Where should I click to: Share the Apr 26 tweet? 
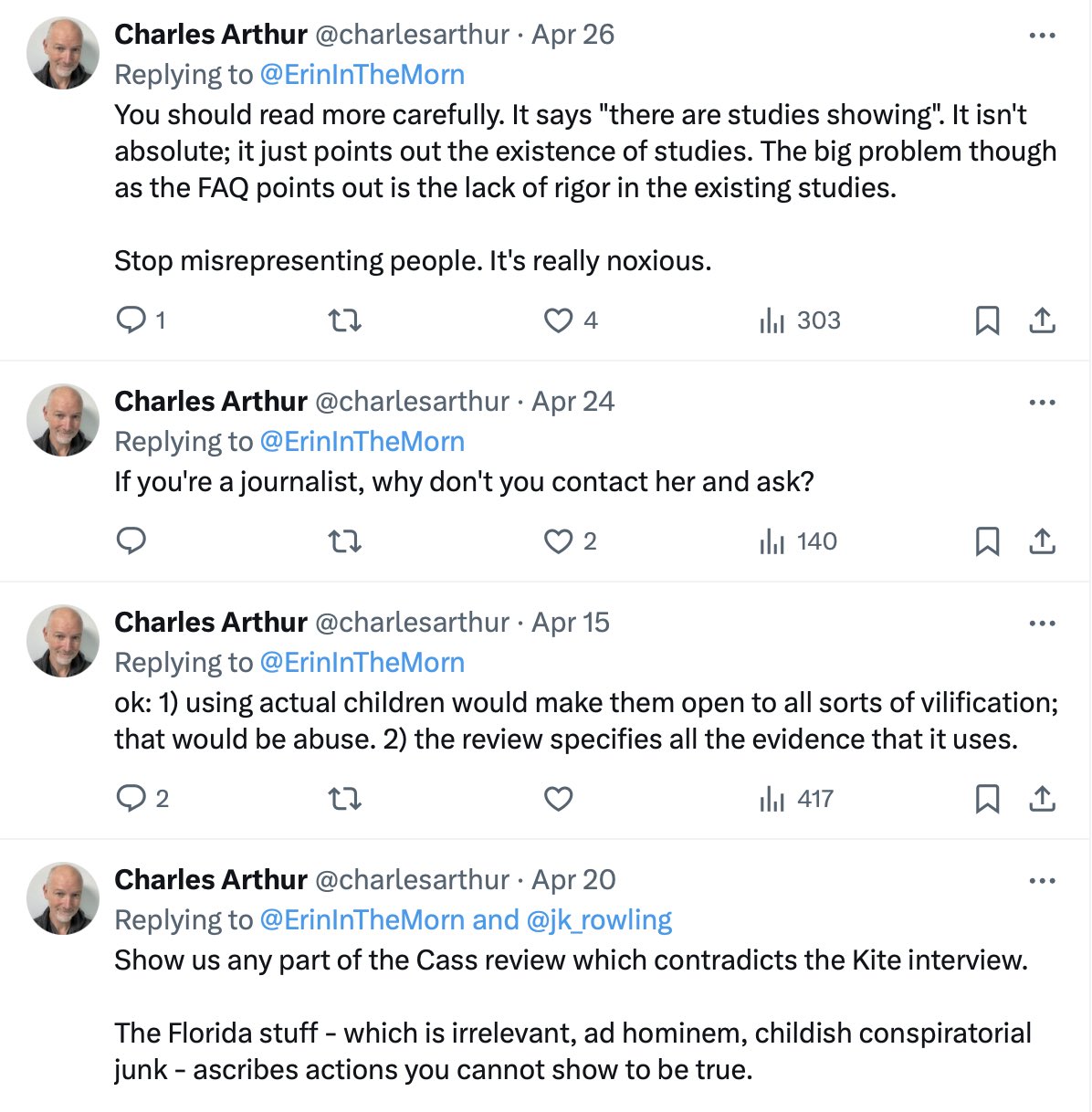1042,320
